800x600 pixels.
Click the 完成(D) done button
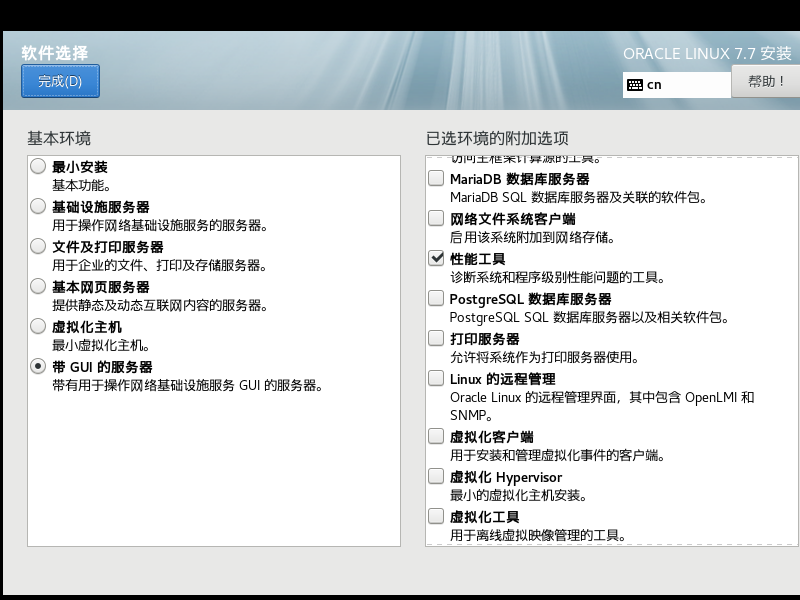(60, 81)
